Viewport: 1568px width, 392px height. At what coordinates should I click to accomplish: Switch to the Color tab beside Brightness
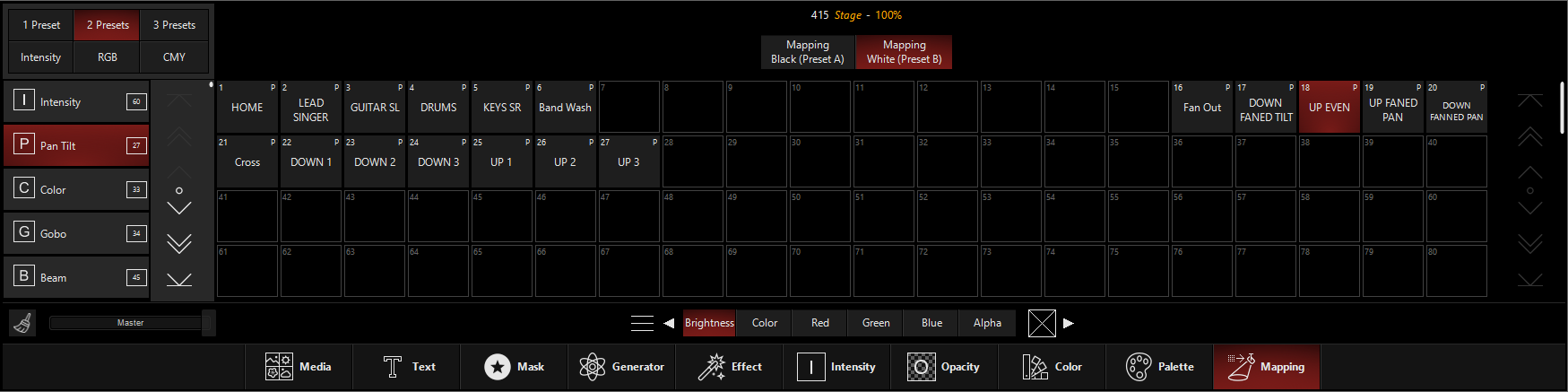click(x=765, y=323)
